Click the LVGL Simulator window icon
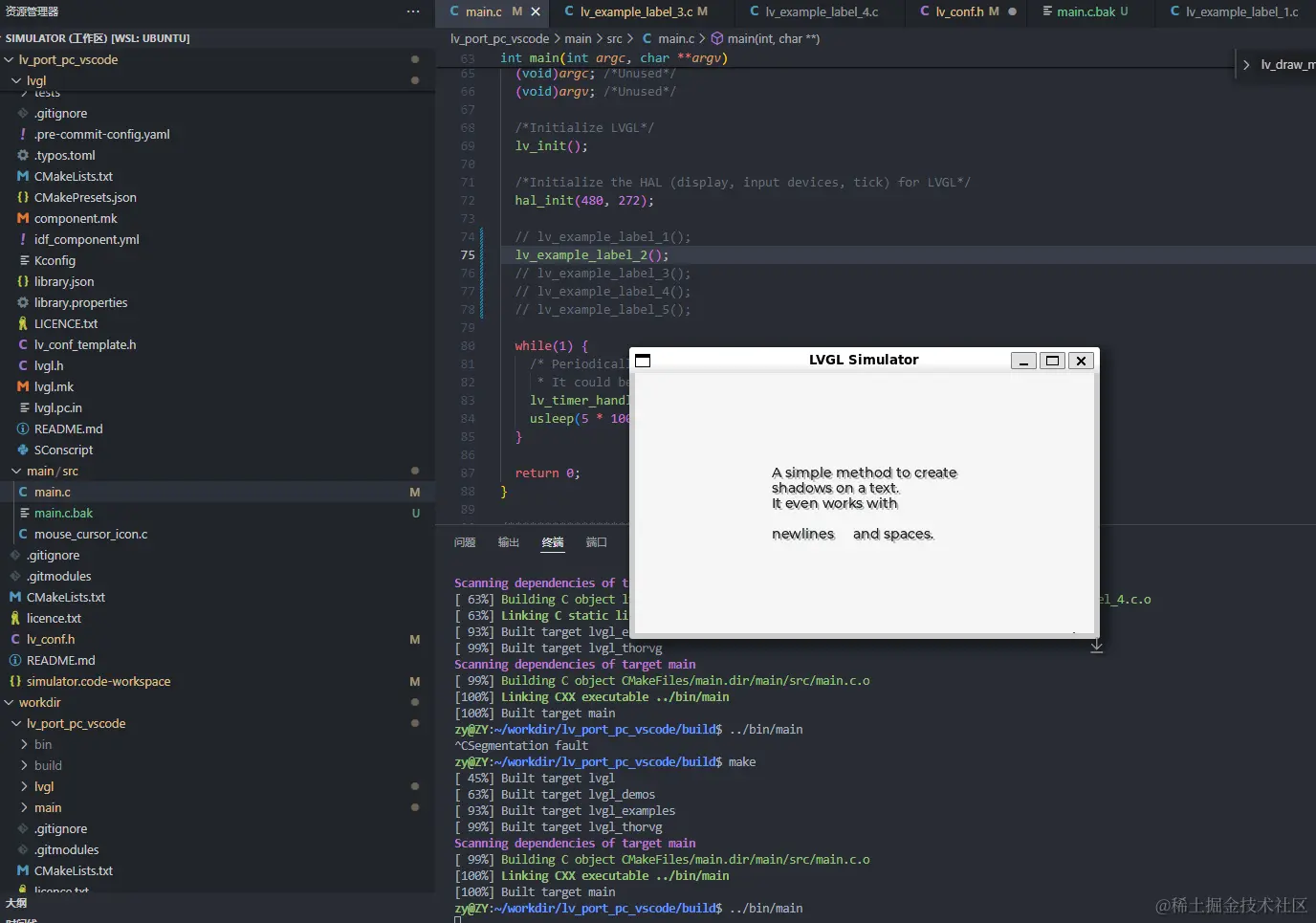1316x923 pixels. [x=643, y=361]
